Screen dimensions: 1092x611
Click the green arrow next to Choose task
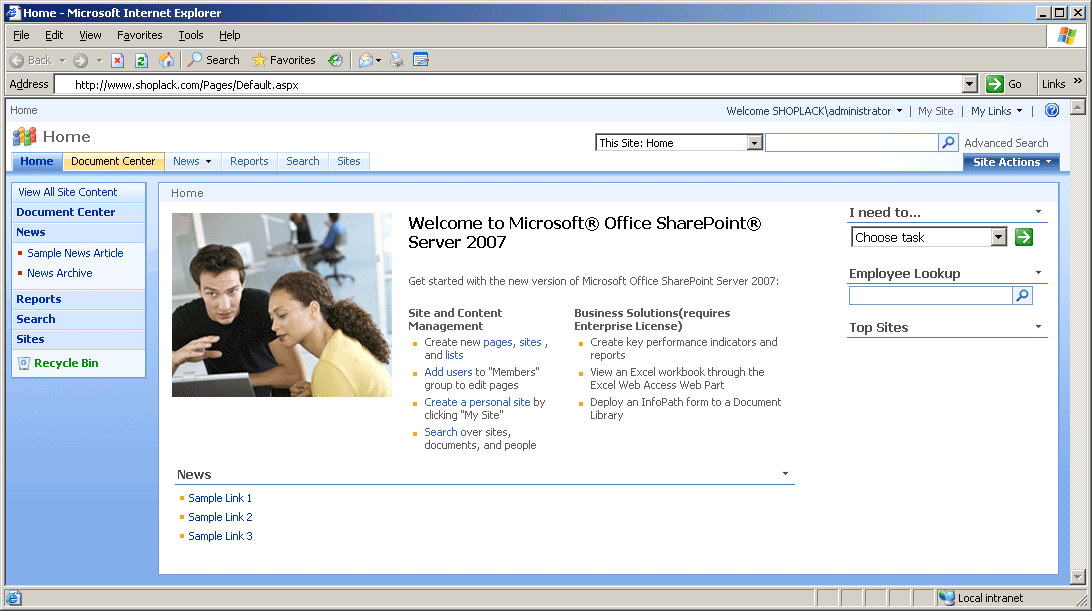[1023, 237]
